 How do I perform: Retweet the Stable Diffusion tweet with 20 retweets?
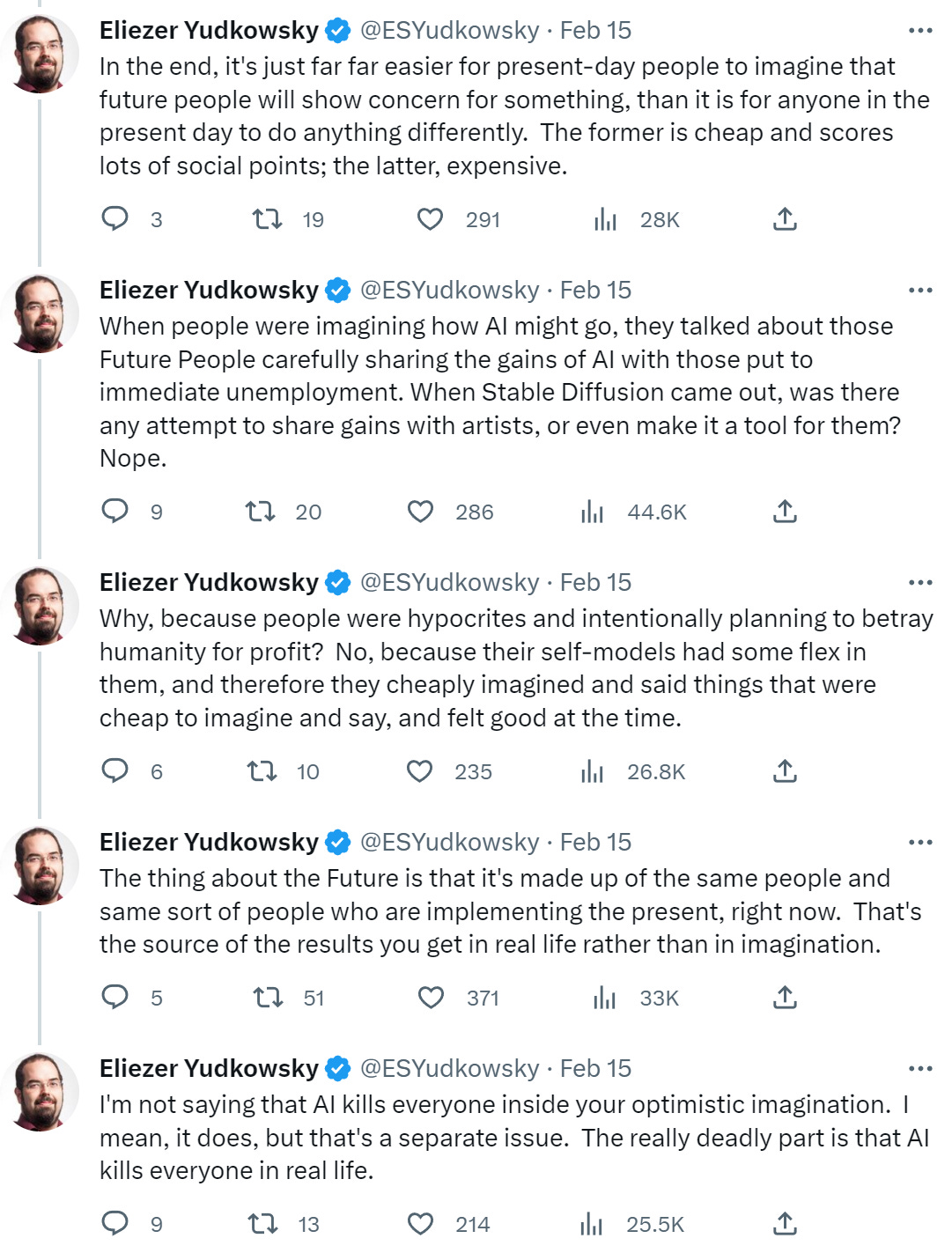260,512
